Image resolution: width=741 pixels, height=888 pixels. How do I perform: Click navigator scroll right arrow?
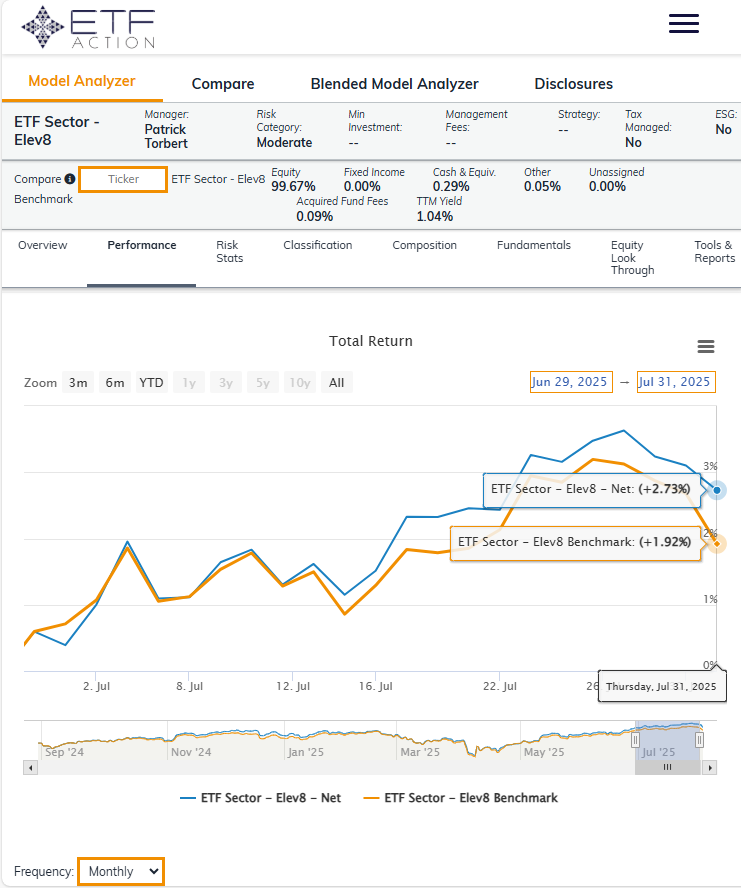(x=709, y=768)
